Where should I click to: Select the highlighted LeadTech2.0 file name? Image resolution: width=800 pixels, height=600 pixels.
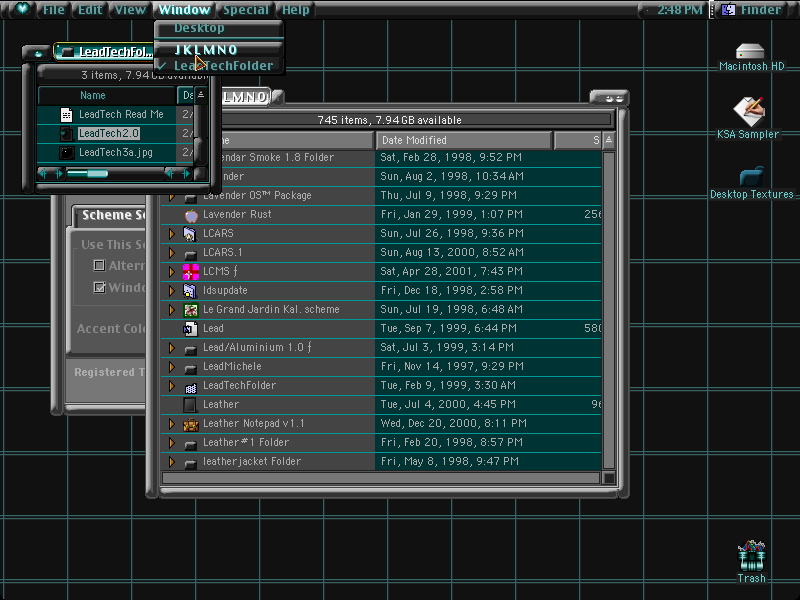[x=109, y=134]
